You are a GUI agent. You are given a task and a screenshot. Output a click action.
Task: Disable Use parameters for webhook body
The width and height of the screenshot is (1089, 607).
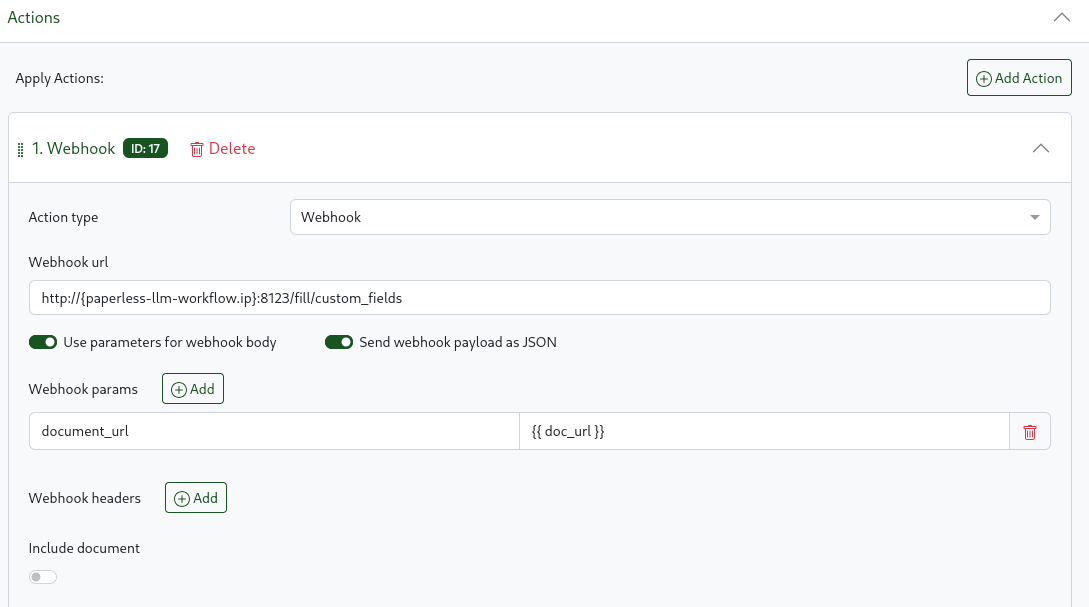coord(43,341)
